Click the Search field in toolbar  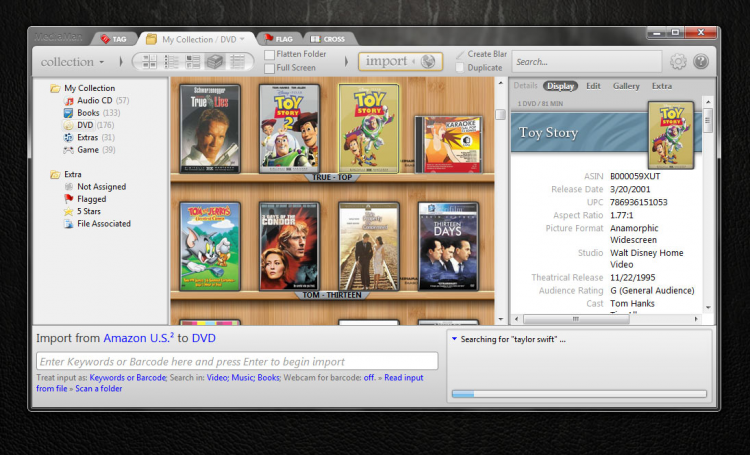click(587, 62)
